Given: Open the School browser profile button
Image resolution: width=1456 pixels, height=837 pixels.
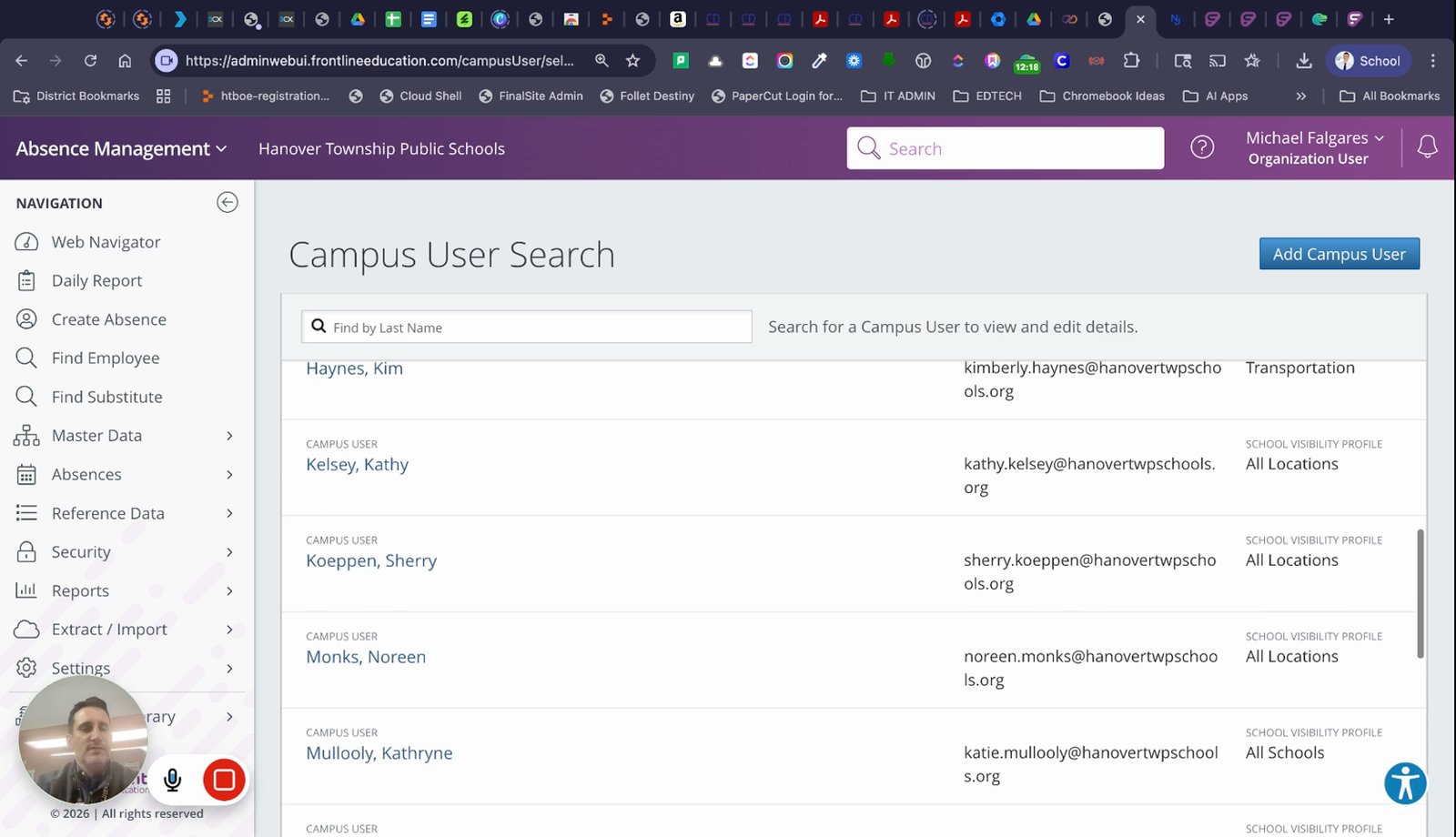Looking at the screenshot, I should [1368, 61].
